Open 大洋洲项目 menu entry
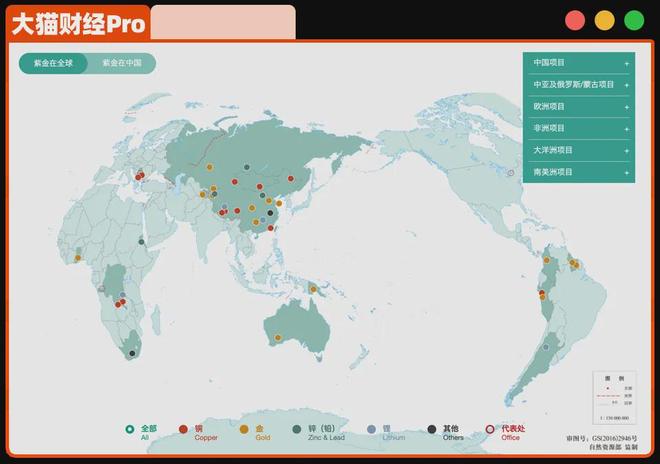 tap(580, 150)
